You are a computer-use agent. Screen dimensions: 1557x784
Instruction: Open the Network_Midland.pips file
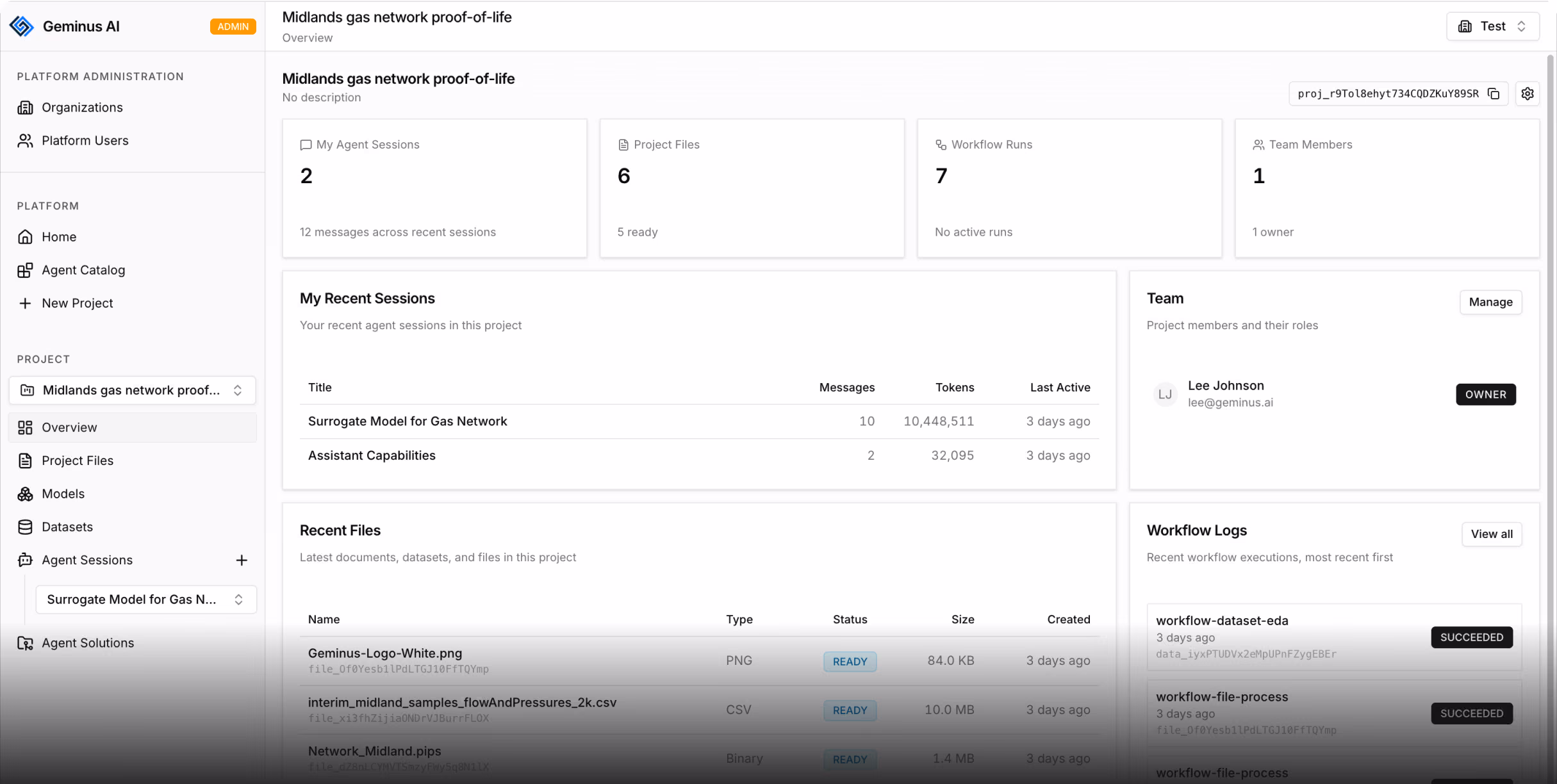click(699, 758)
